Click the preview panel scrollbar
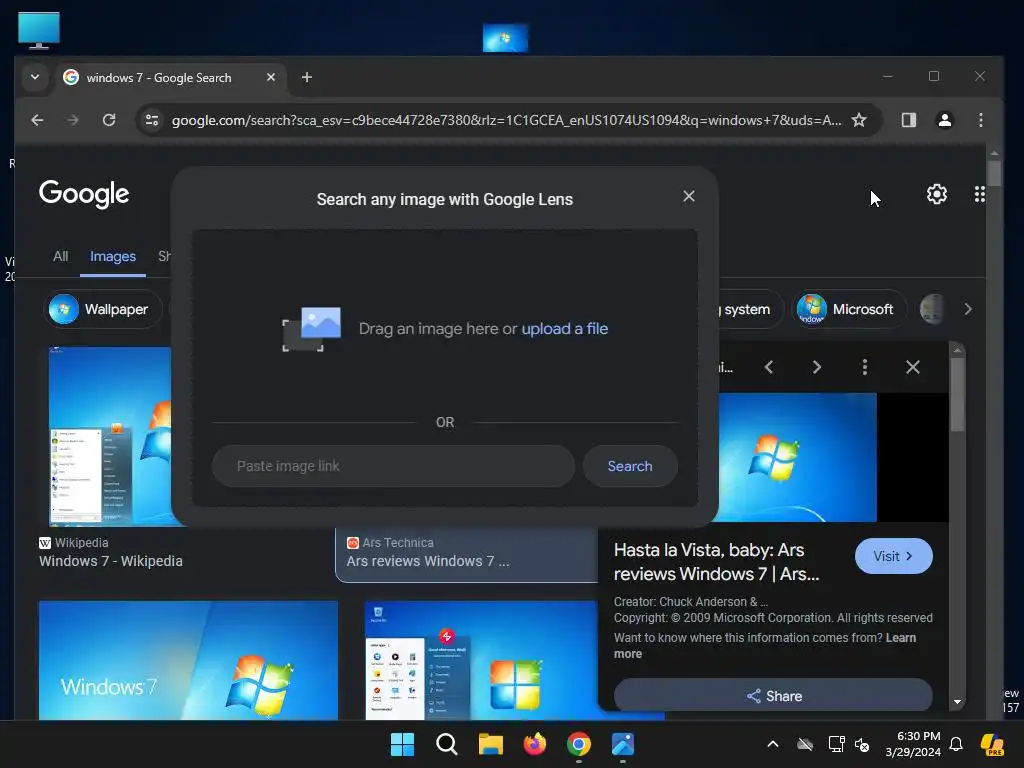This screenshot has width=1024, height=768. pos(957,395)
